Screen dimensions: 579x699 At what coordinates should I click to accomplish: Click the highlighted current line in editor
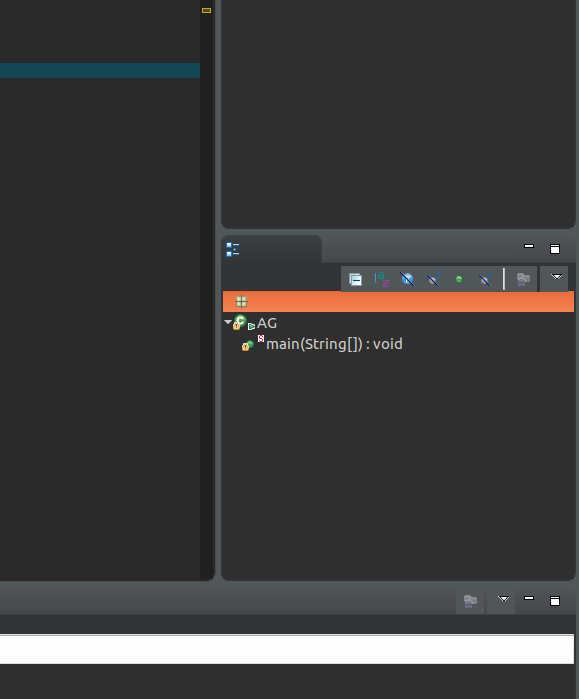click(x=100, y=70)
